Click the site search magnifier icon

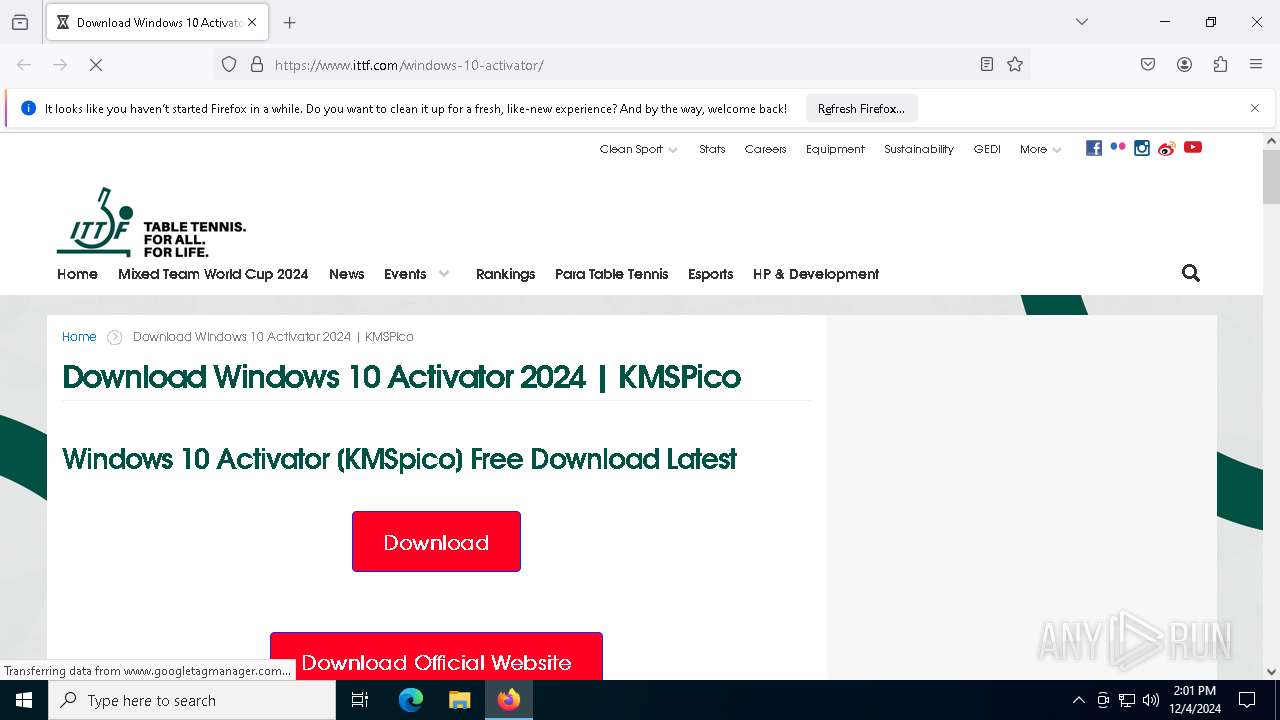click(1190, 273)
